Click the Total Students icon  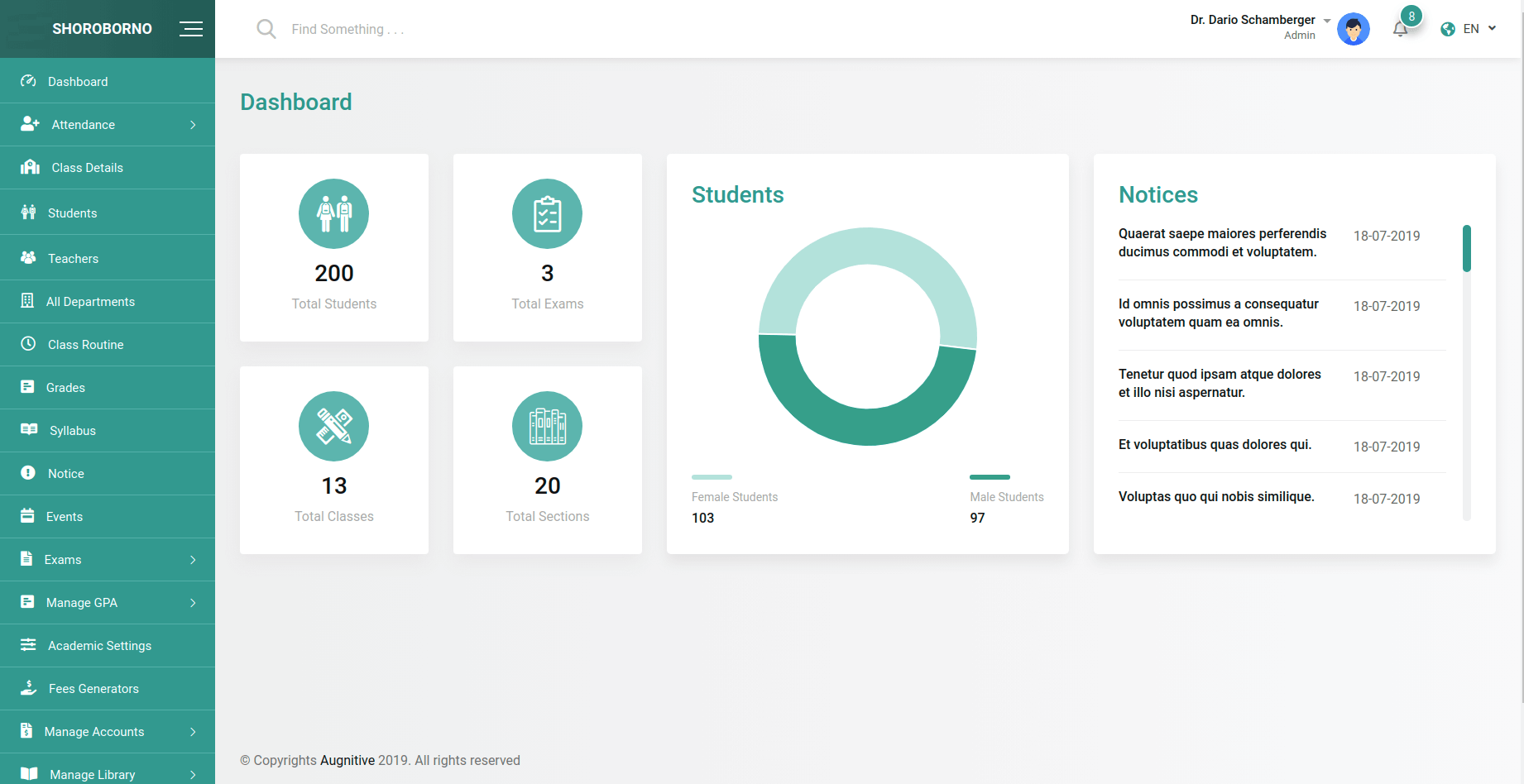[x=334, y=213]
